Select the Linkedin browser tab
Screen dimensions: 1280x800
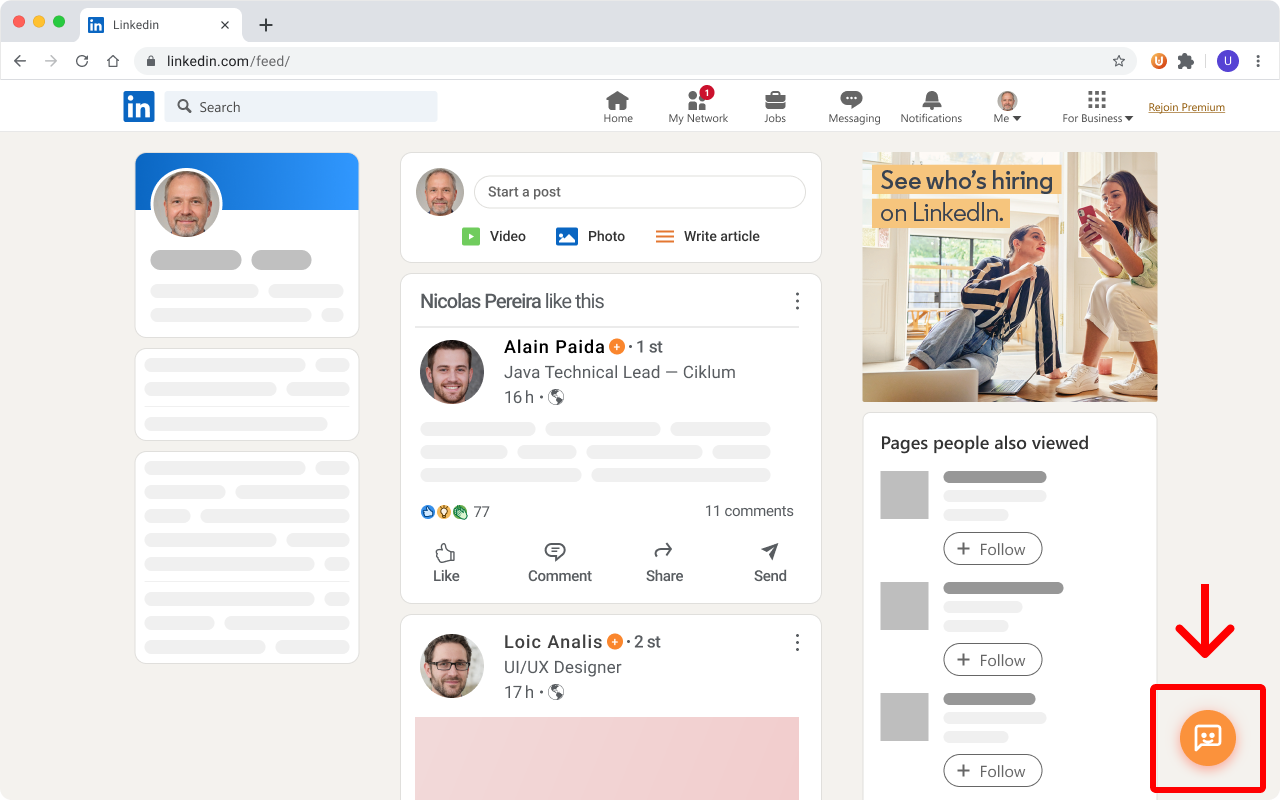point(160,25)
